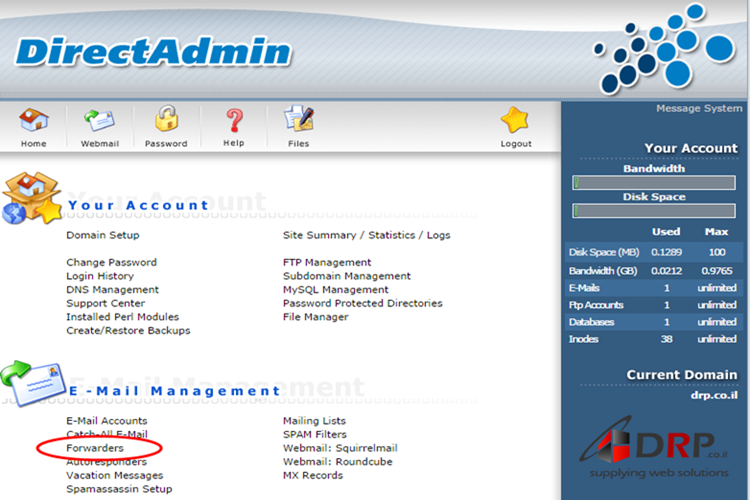Click the Logout star icon
Image resolution: width=750 pixels, height=500 pixels.
coord(515,121)
